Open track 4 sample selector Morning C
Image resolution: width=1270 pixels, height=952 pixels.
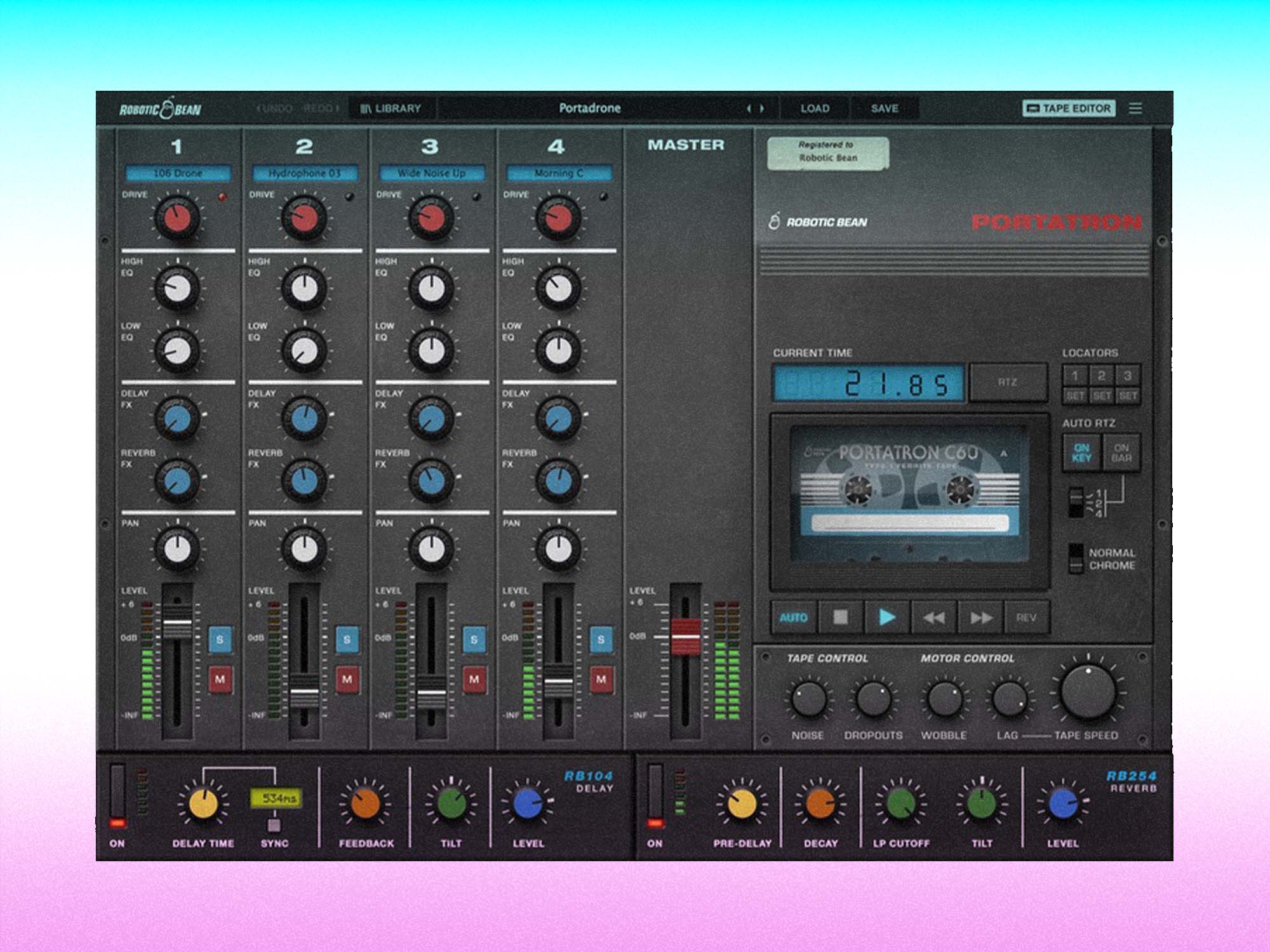pos(559,173)
